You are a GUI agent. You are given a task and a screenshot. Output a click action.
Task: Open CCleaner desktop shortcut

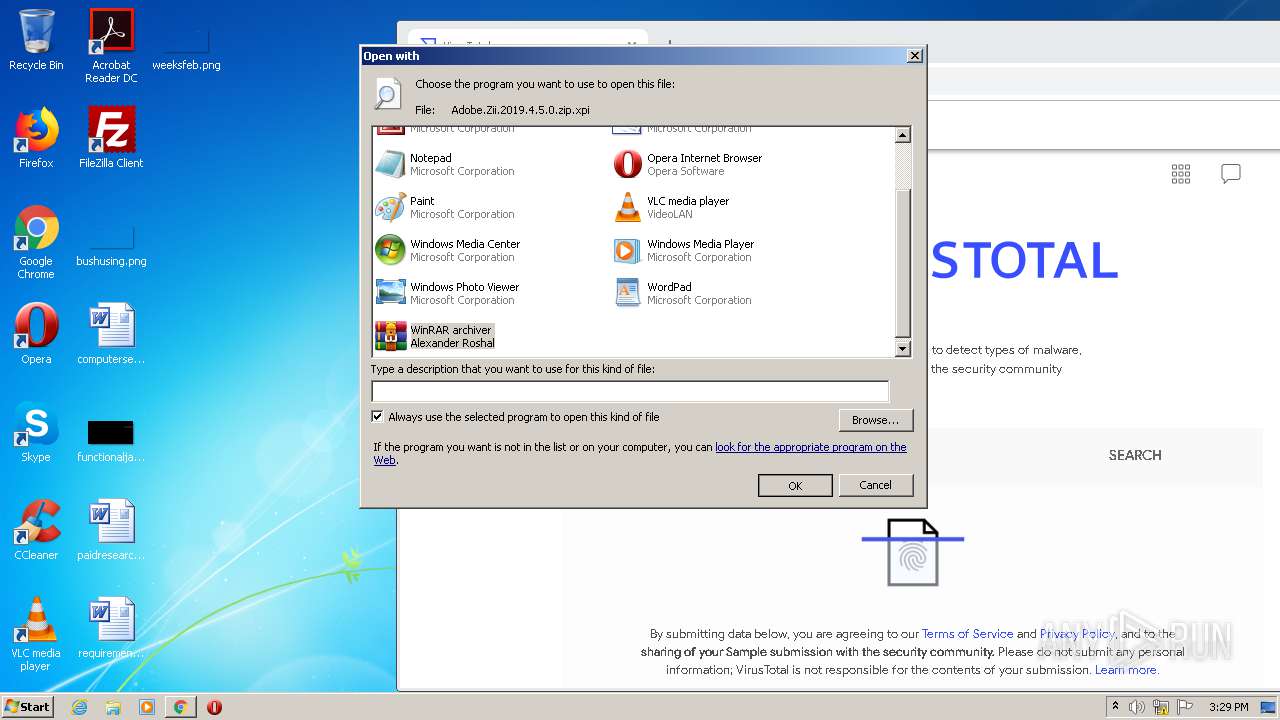(x=36, y=530)
